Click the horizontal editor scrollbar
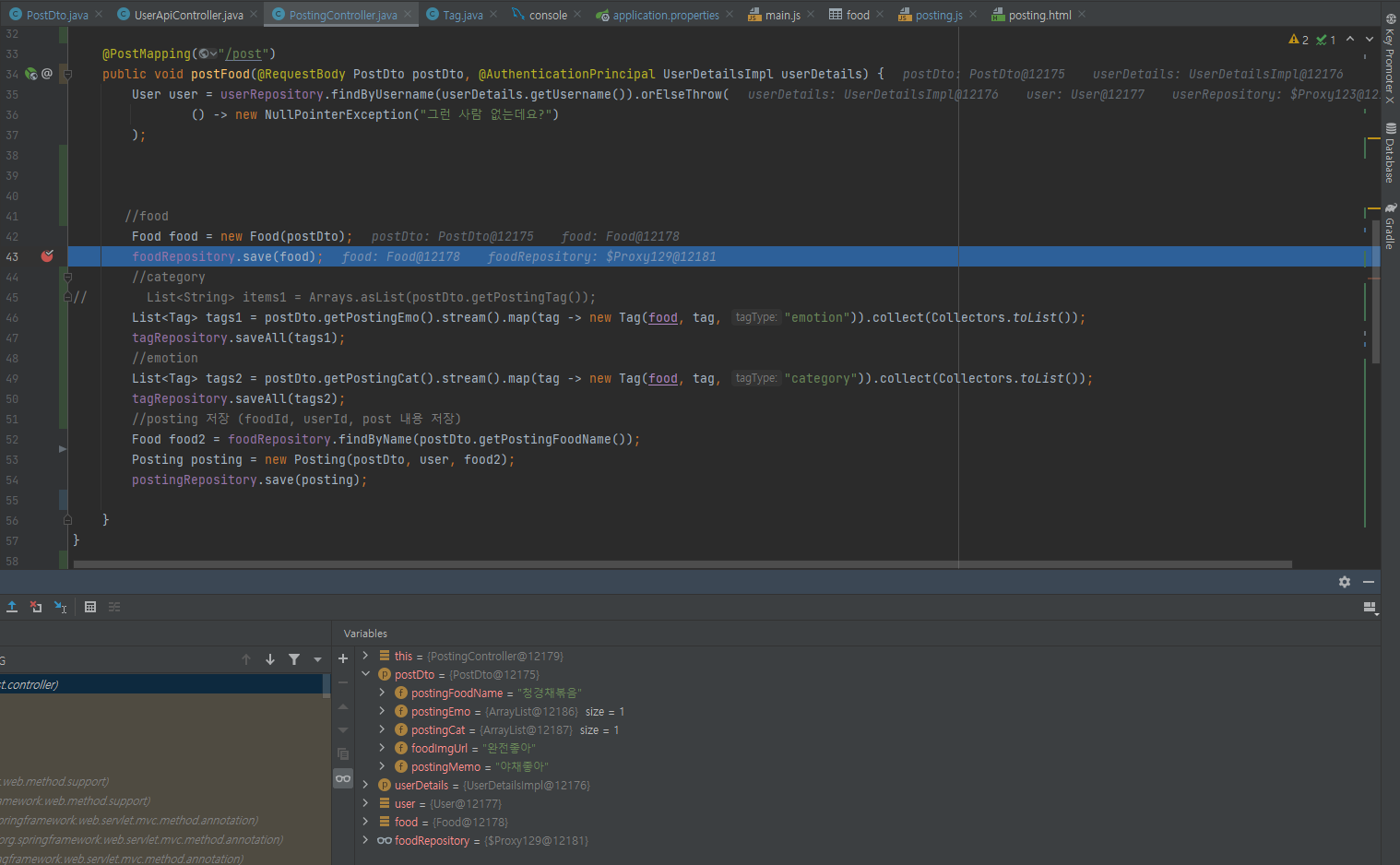The width and height of the screenshot is (1400, 865). (x=682, y=564)
